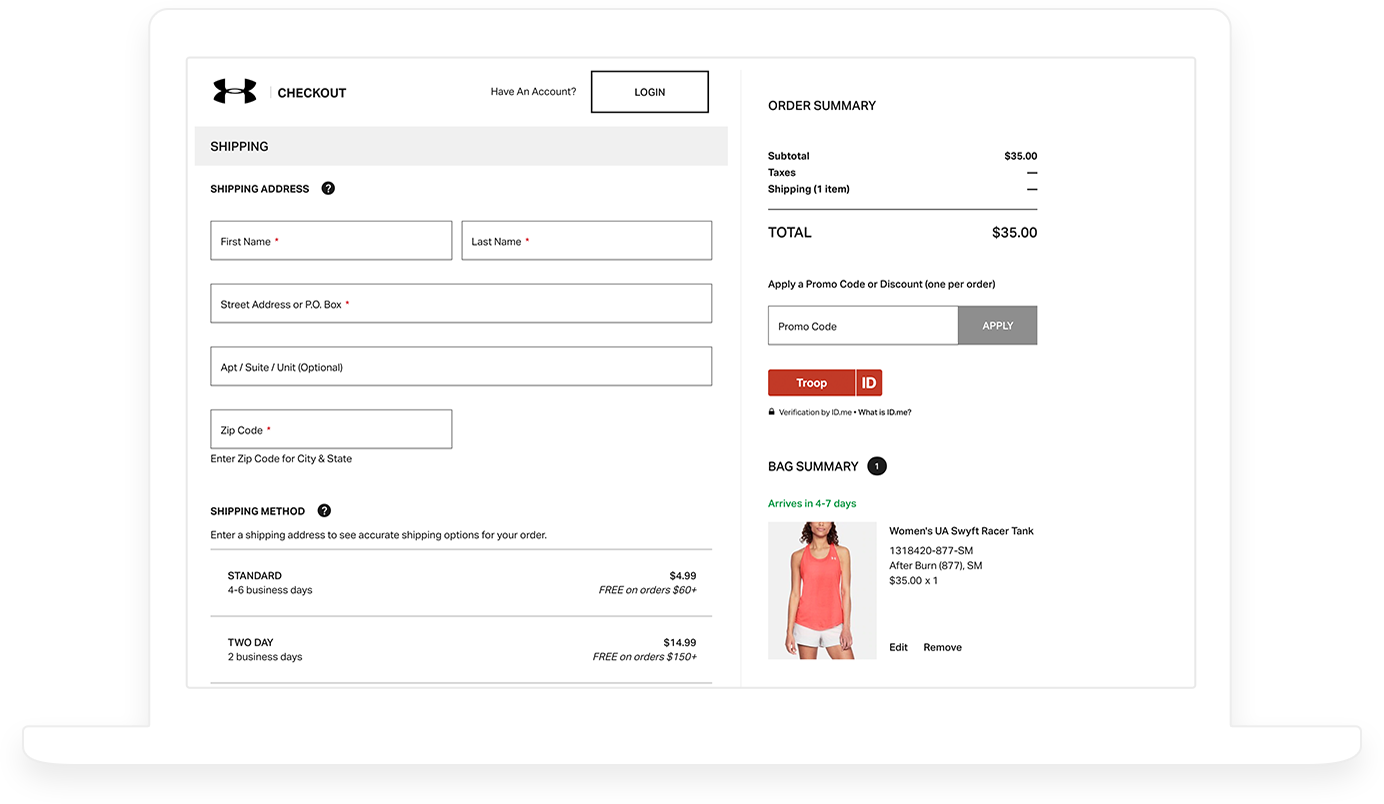Viewport: 1384px width, 804px height.
Task: Click the 'Shipping (1 item)' row label
Action: (809, 189)
